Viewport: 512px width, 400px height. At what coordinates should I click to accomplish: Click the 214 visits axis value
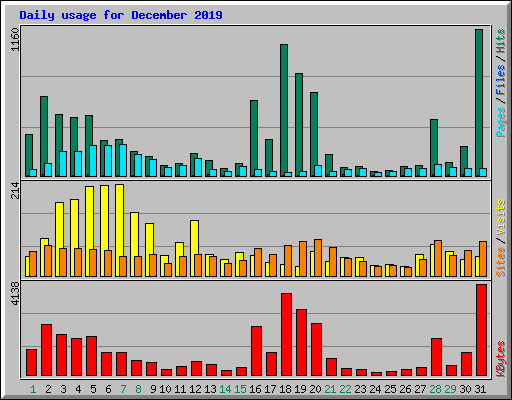pyautogui.click(x=15, y=190)
